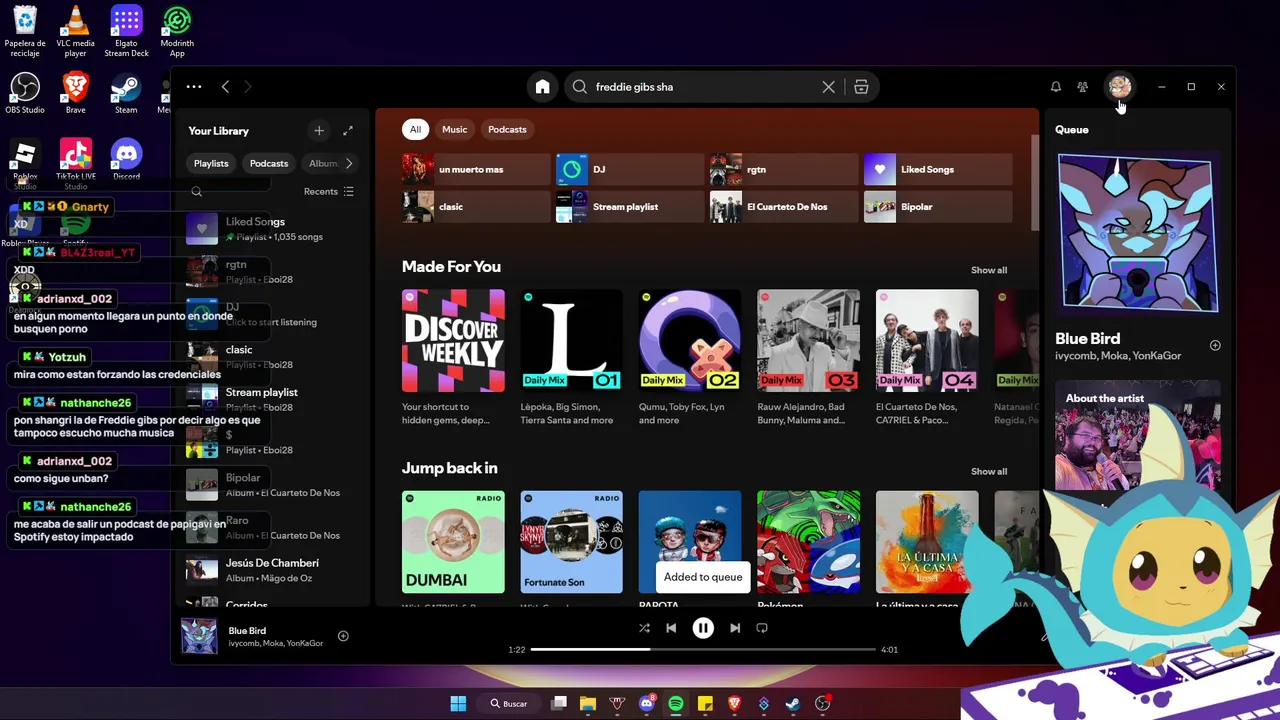
Task: Open the Browse icon beside search box
Action: (x=861, y=87)
